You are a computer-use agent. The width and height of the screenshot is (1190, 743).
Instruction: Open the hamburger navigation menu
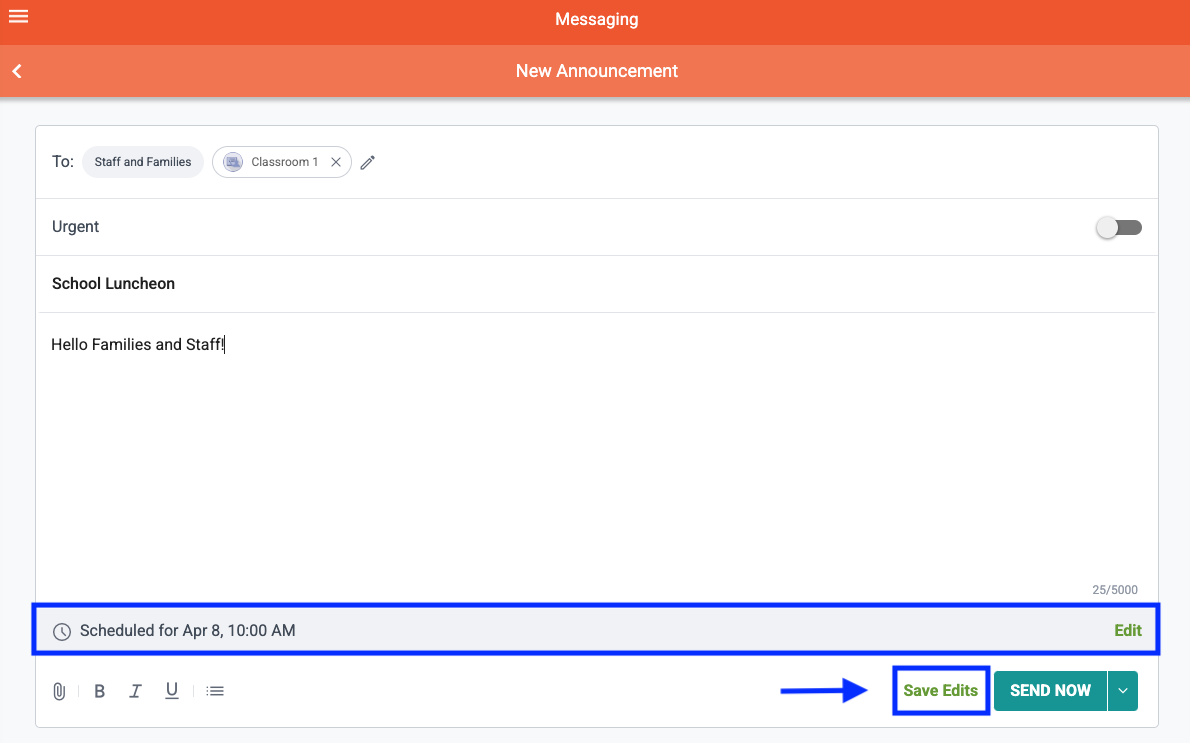coord(18,17)
